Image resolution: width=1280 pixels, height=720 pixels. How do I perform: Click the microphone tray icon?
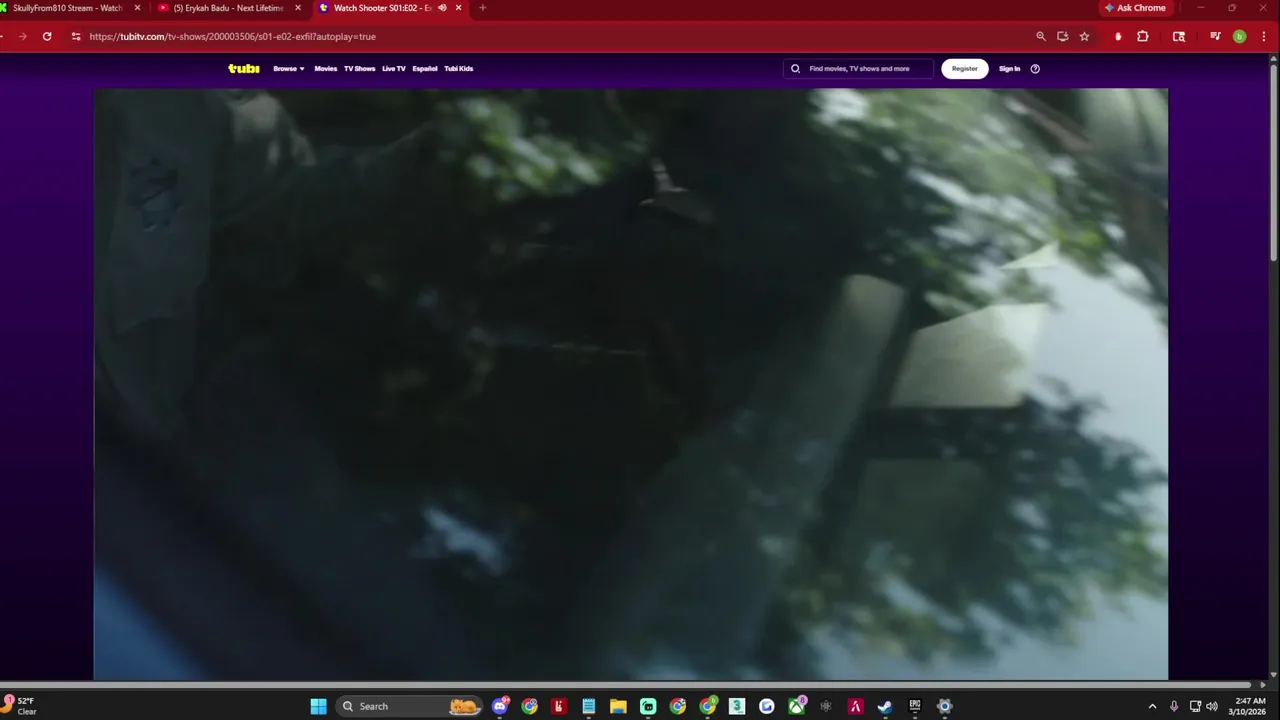pyautogui.click(x=1174, y=706)
